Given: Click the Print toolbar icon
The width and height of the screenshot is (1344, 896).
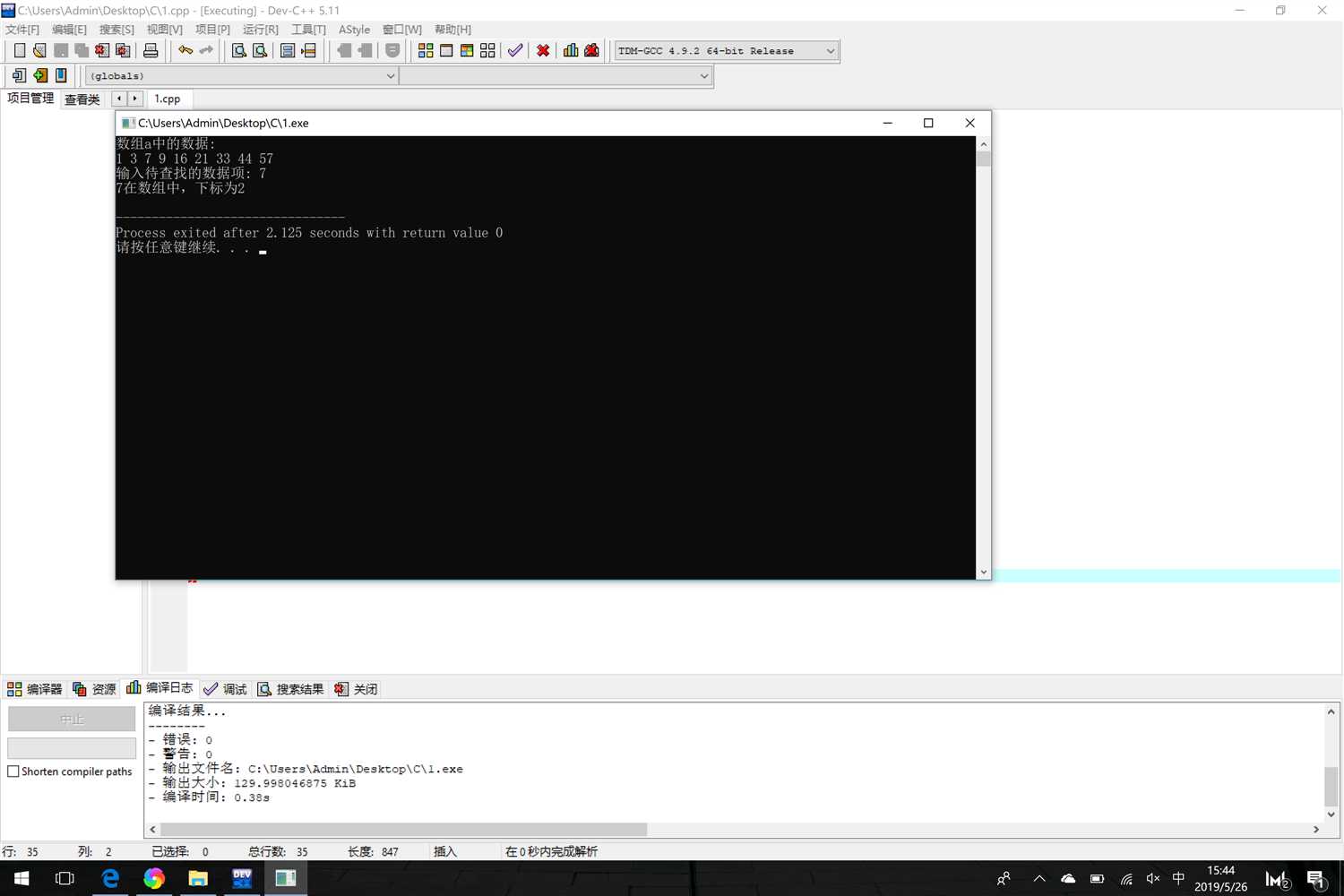Looking at the screenshot, I should click(x=151, y=51).
